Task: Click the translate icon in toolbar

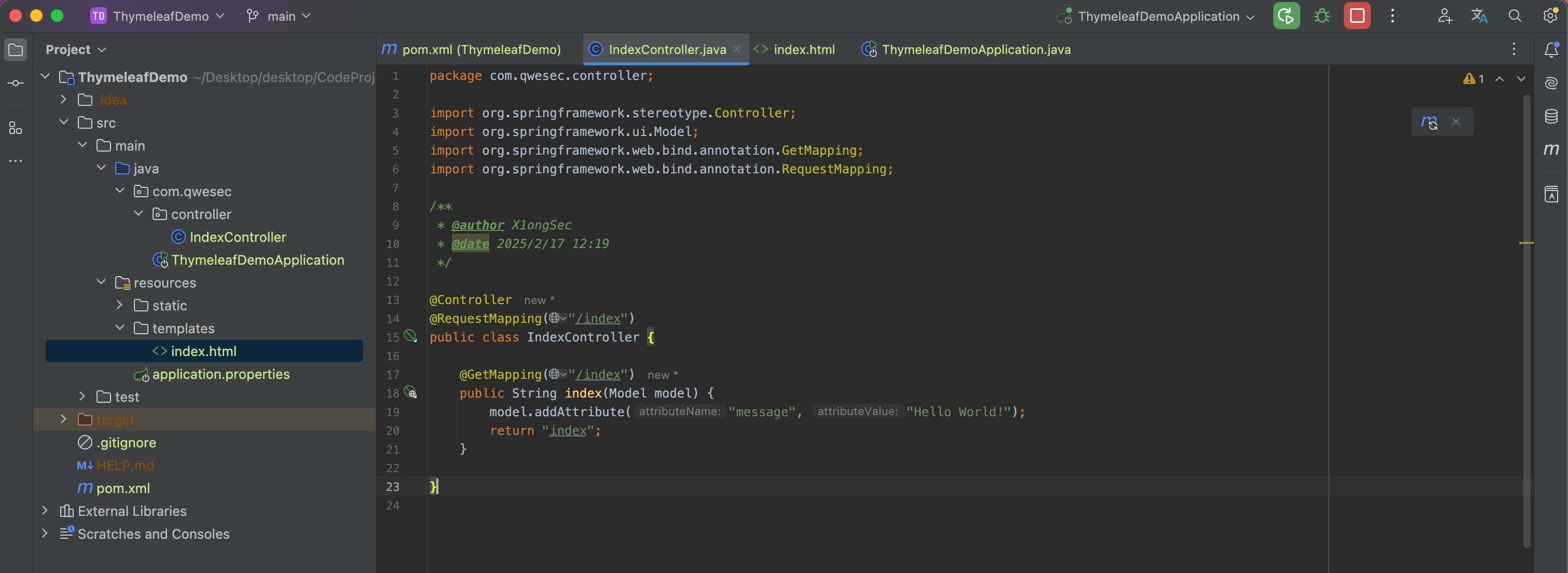Action: point(1479,16)
